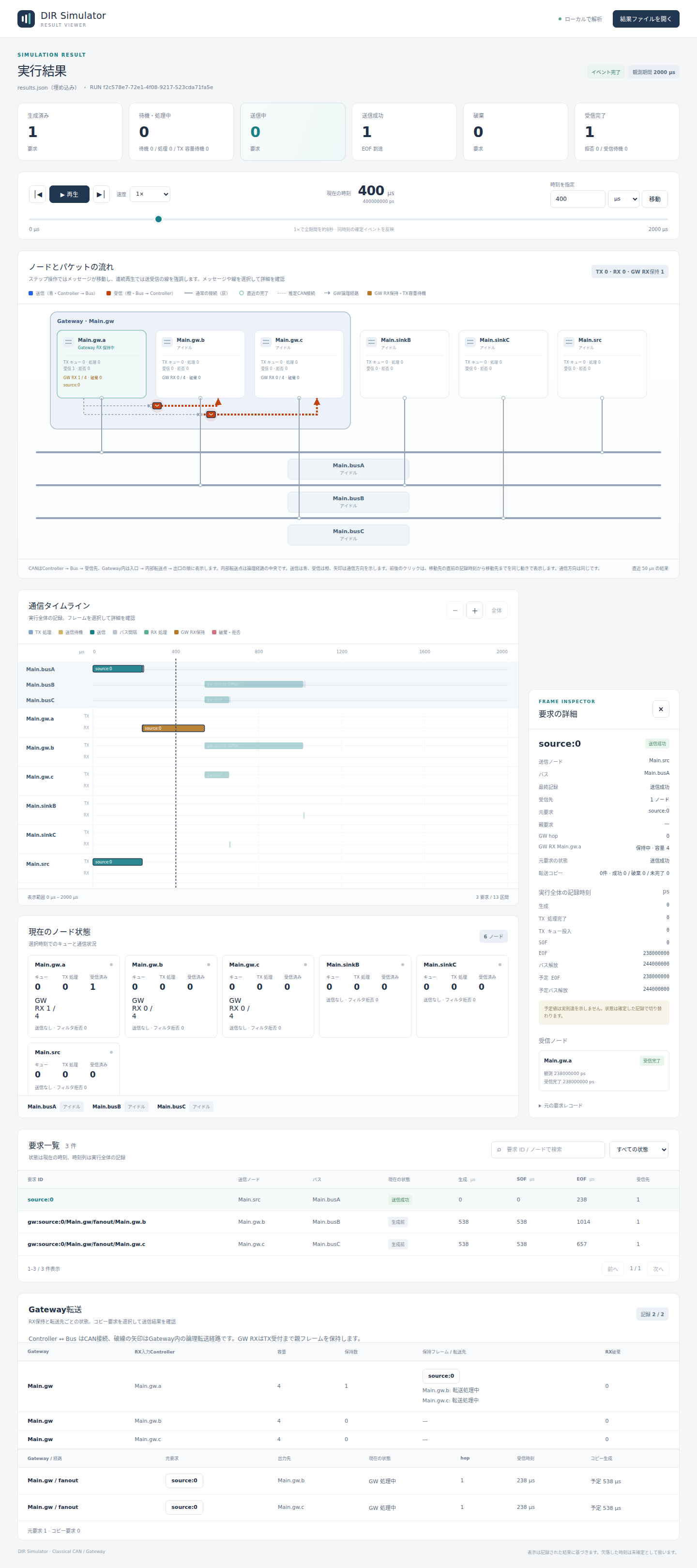Image resolution: width=697 pixels, height=1568 pixels.
Task: Open the すべての状態 status filter dropdown
Action: (x=638, y=1150)
